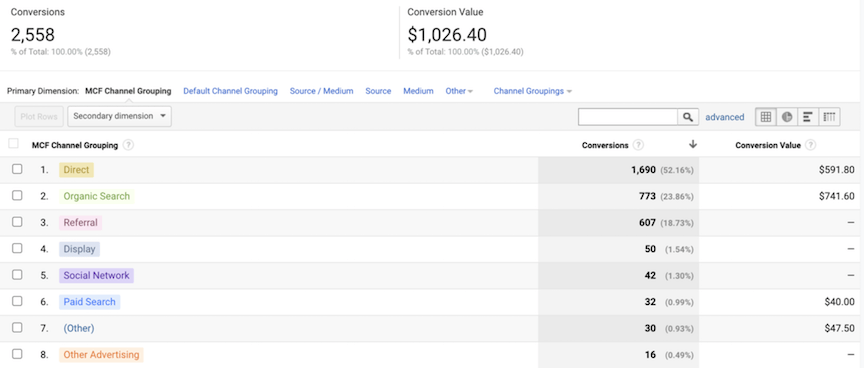Open the Channel Groupings dropdown
This screenshot has height=368, width=864.
[x=532, y=91]
